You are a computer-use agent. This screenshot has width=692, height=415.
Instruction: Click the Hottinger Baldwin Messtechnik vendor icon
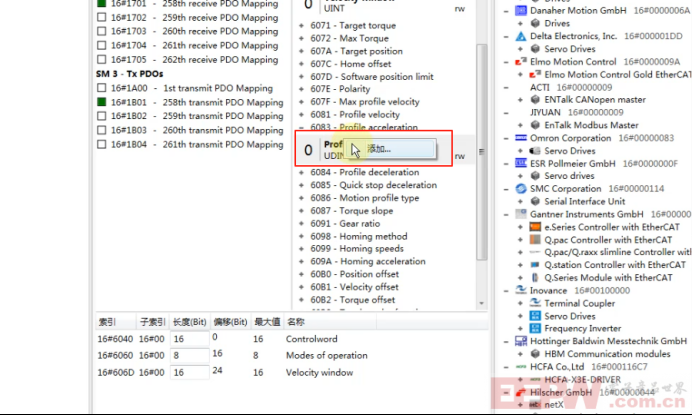[x=521, y=341]
